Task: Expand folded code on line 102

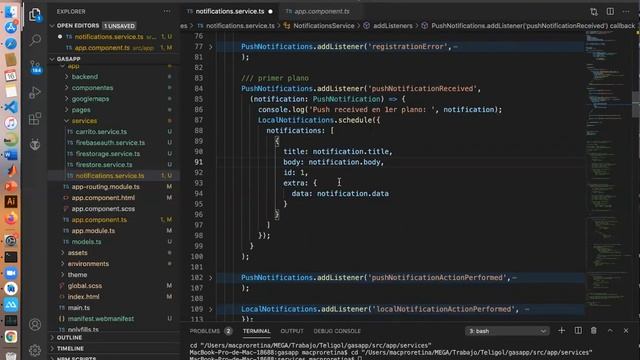Action: 211,278
